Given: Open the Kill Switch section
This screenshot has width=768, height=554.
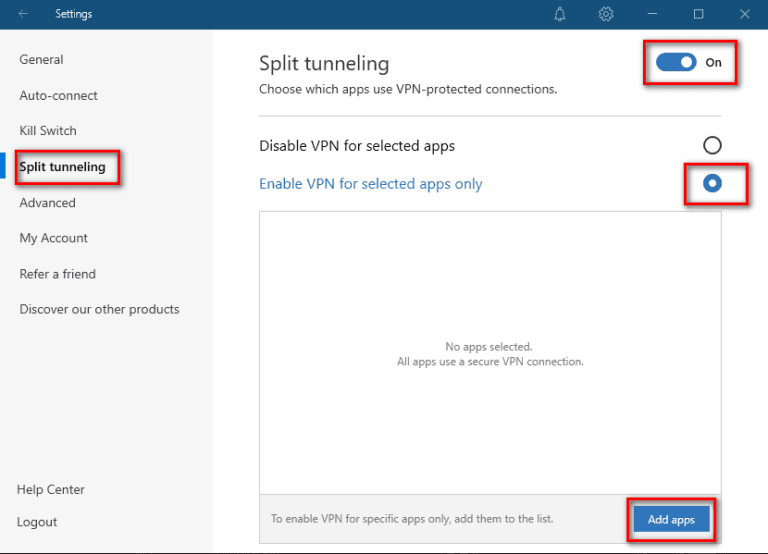Looking at the screenshot, I should [x=48, y=131].
